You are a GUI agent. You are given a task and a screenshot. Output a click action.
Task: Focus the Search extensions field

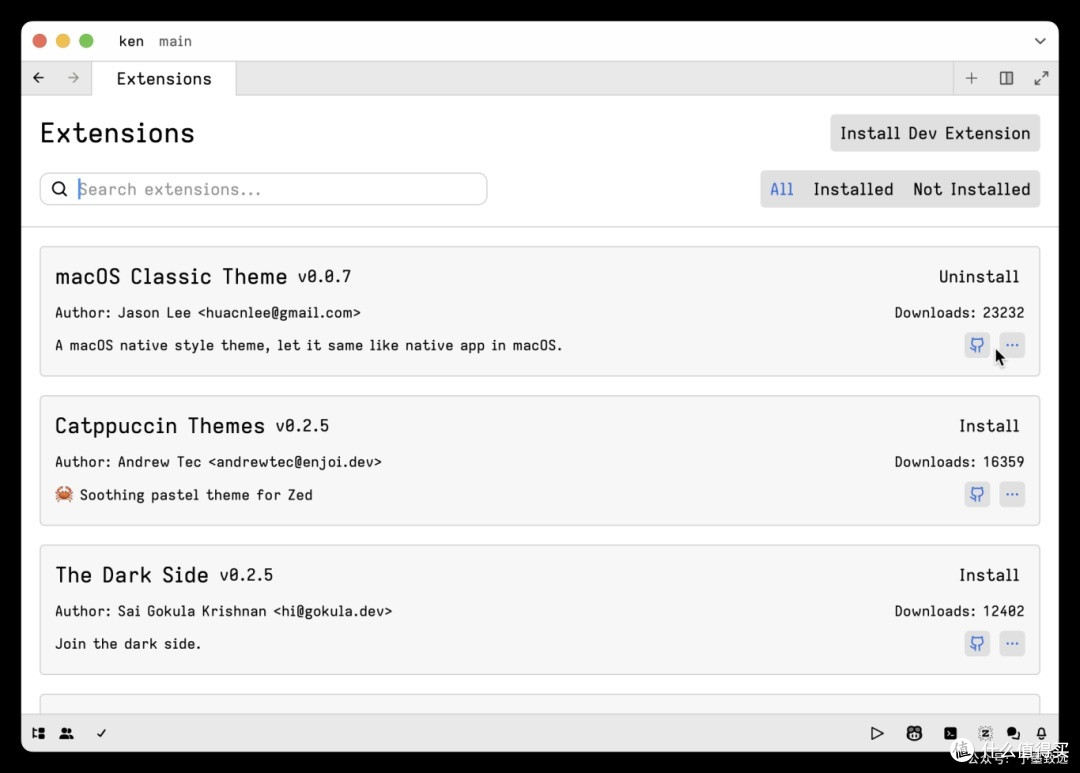click(x=263, y=189)
